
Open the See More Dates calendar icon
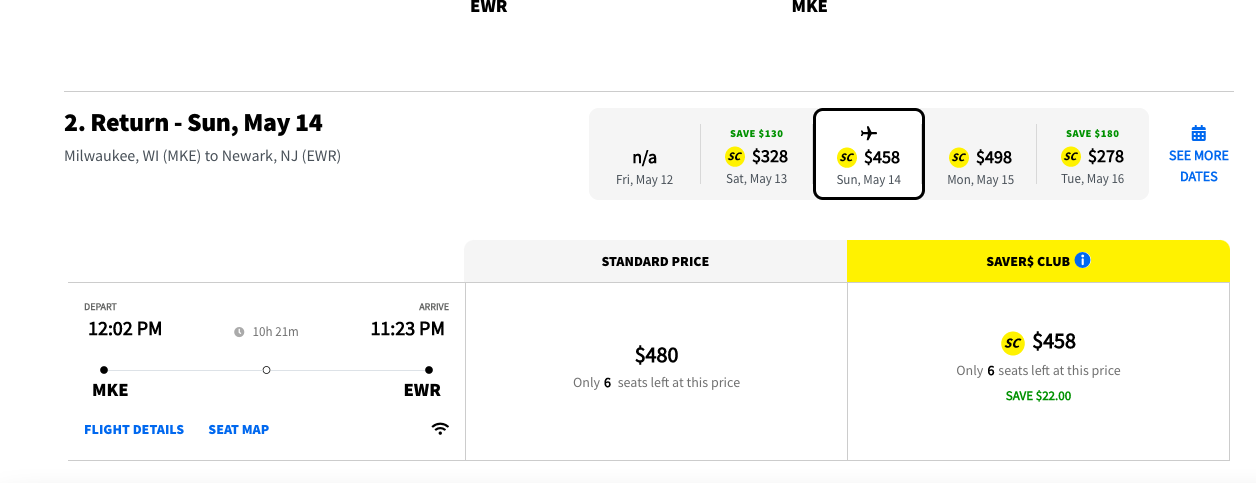tap(1199, 133)
